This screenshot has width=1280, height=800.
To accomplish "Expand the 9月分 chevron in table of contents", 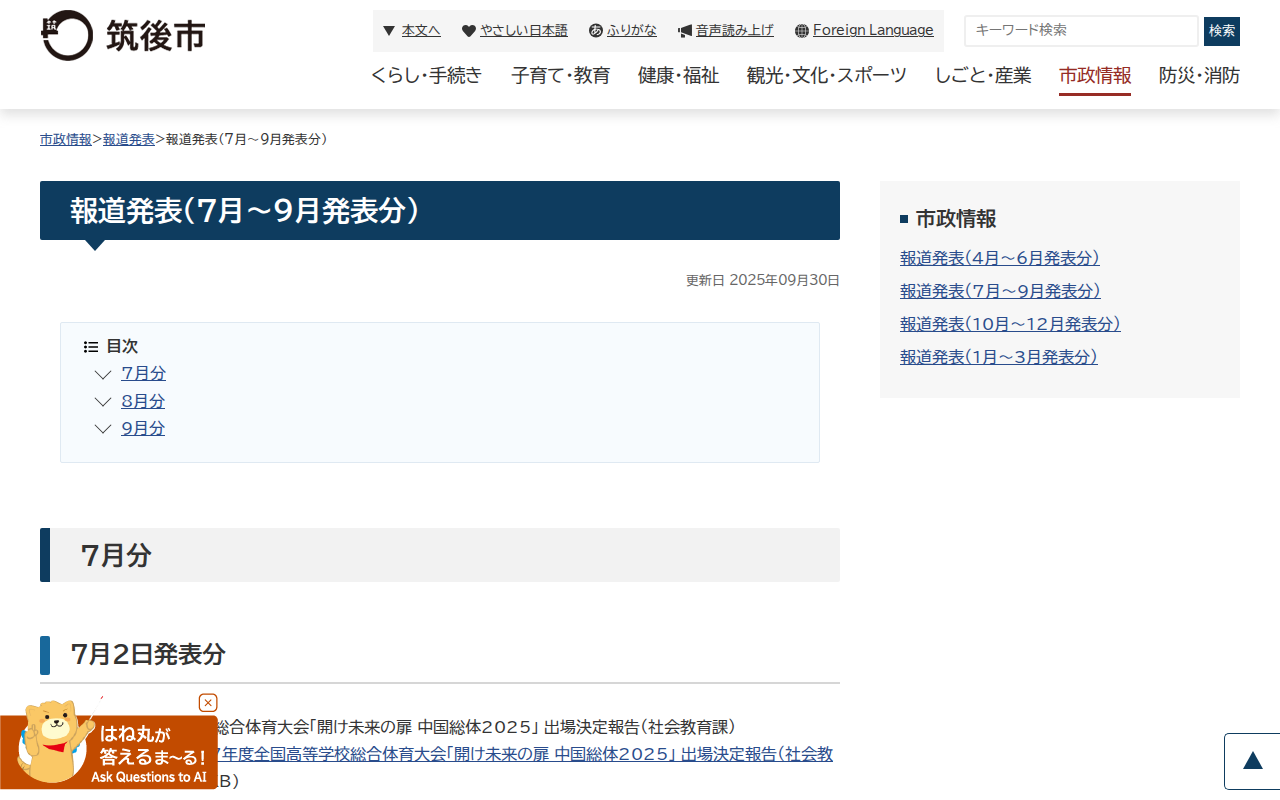I will [103, 429].
